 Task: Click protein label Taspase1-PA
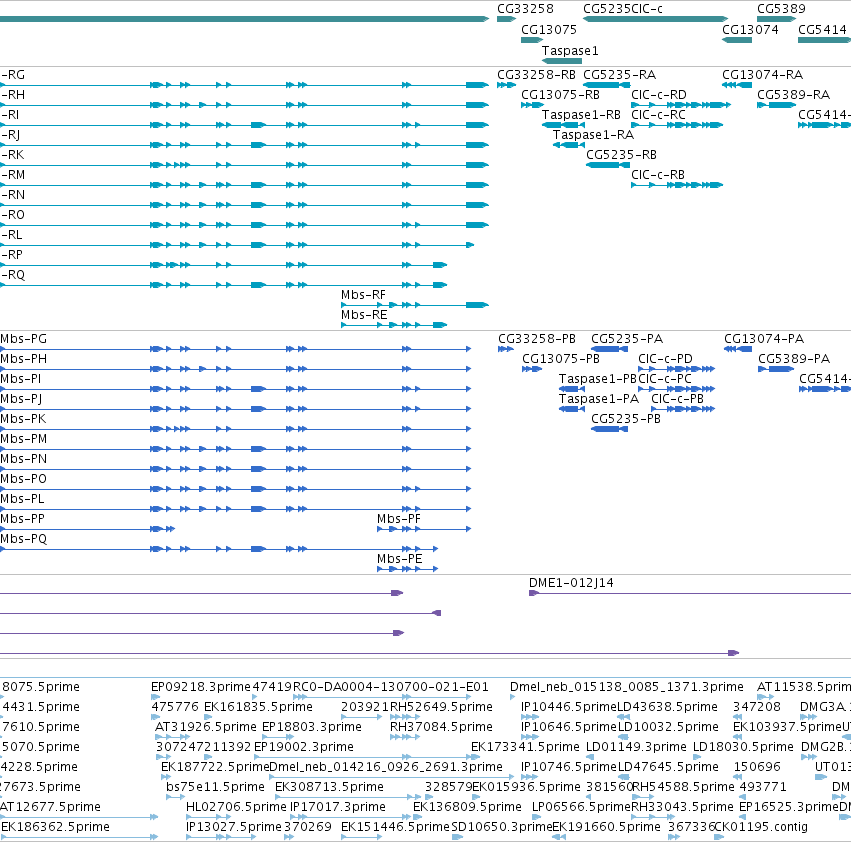pyautogui.click(x=599, y=399)
